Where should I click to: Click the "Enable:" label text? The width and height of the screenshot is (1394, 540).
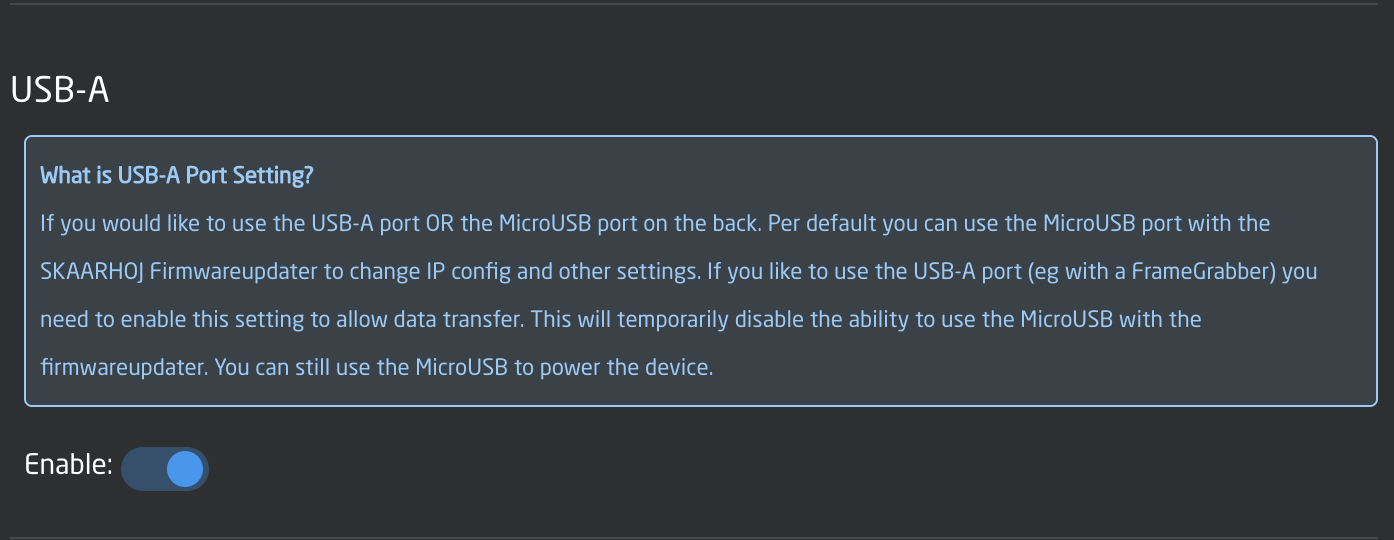point(68,465)
